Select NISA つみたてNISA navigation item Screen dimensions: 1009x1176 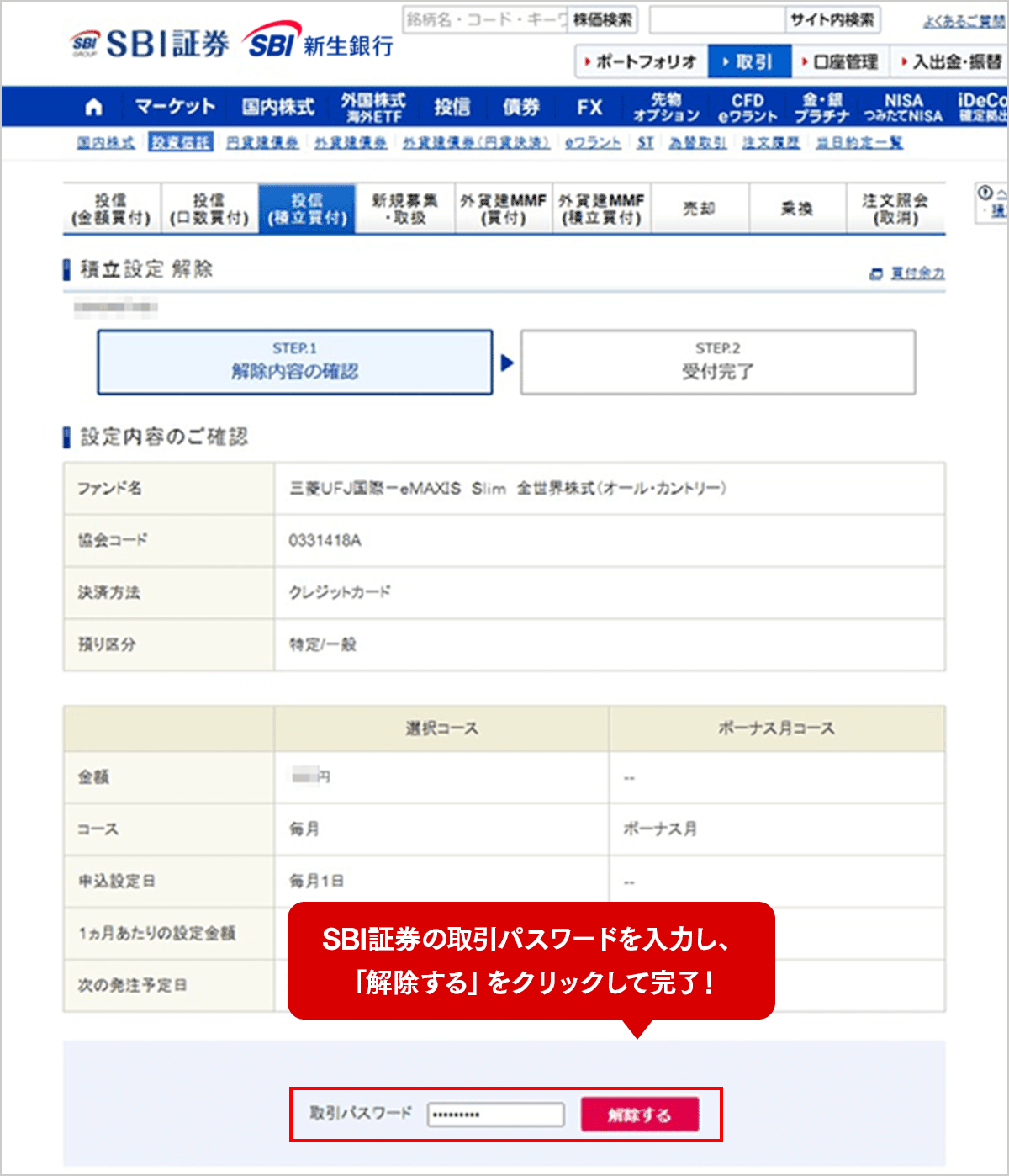click(x=903, y=108)
